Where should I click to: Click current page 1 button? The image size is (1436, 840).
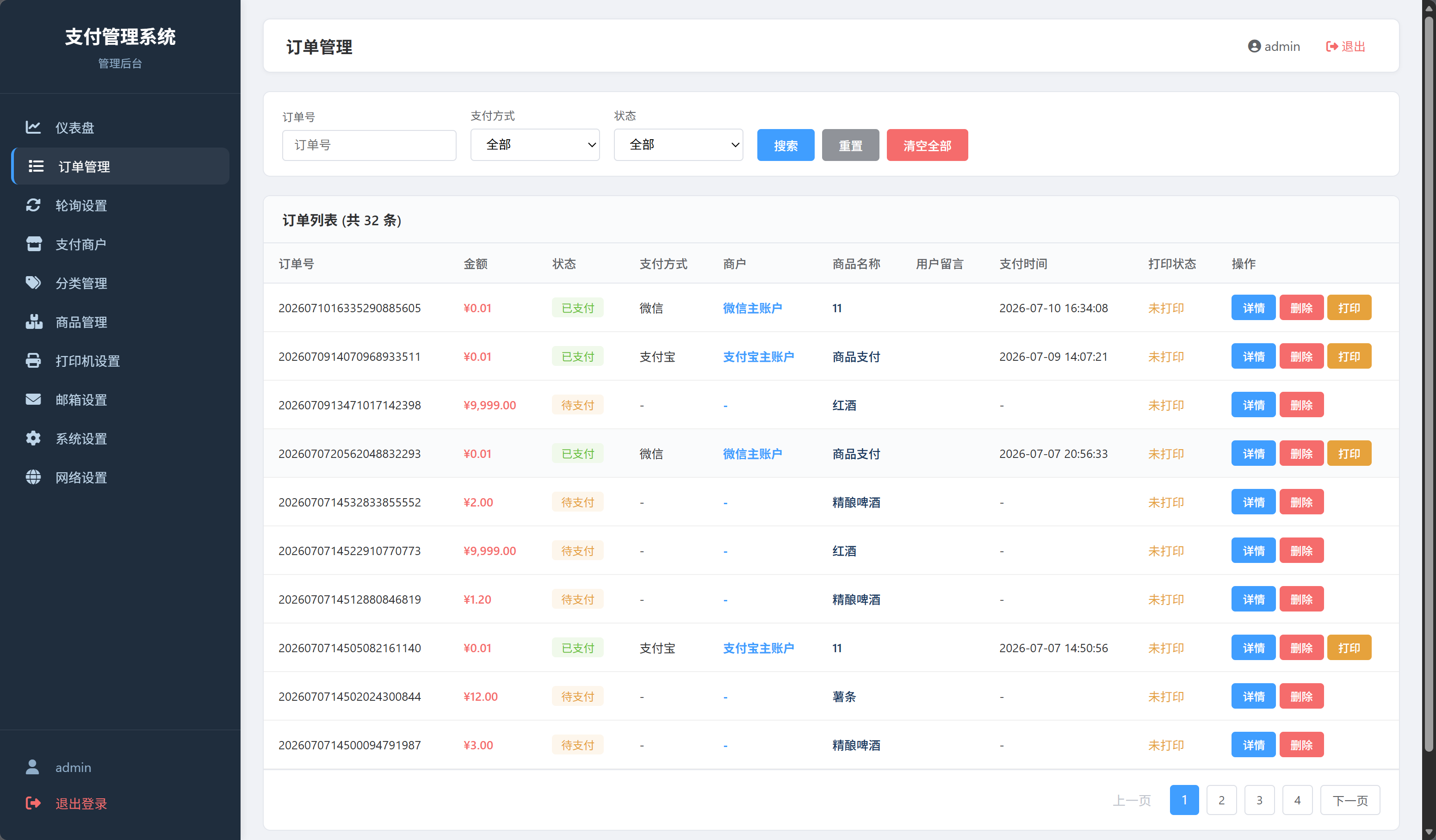pos(1183,800)
